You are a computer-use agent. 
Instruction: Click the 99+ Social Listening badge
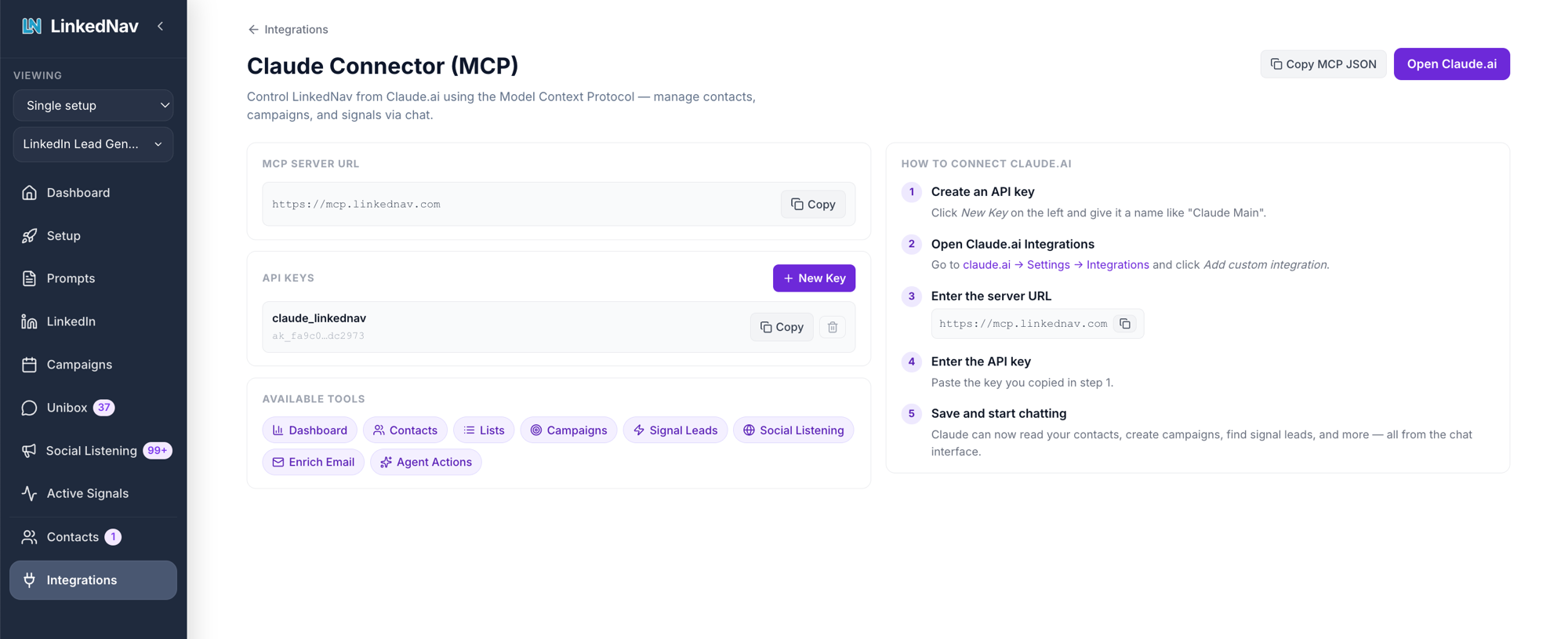coord(158,451)
